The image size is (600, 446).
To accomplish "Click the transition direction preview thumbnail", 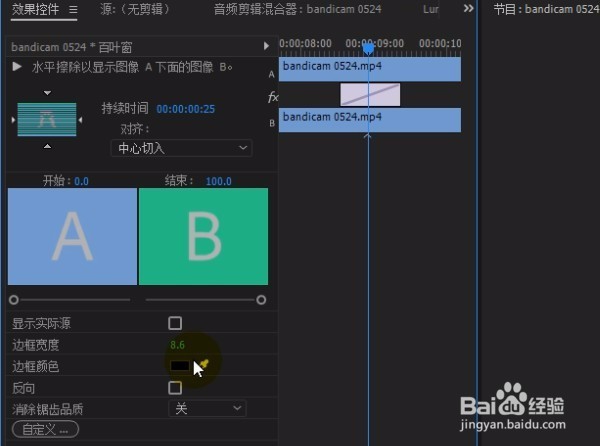I will (47, 119).
